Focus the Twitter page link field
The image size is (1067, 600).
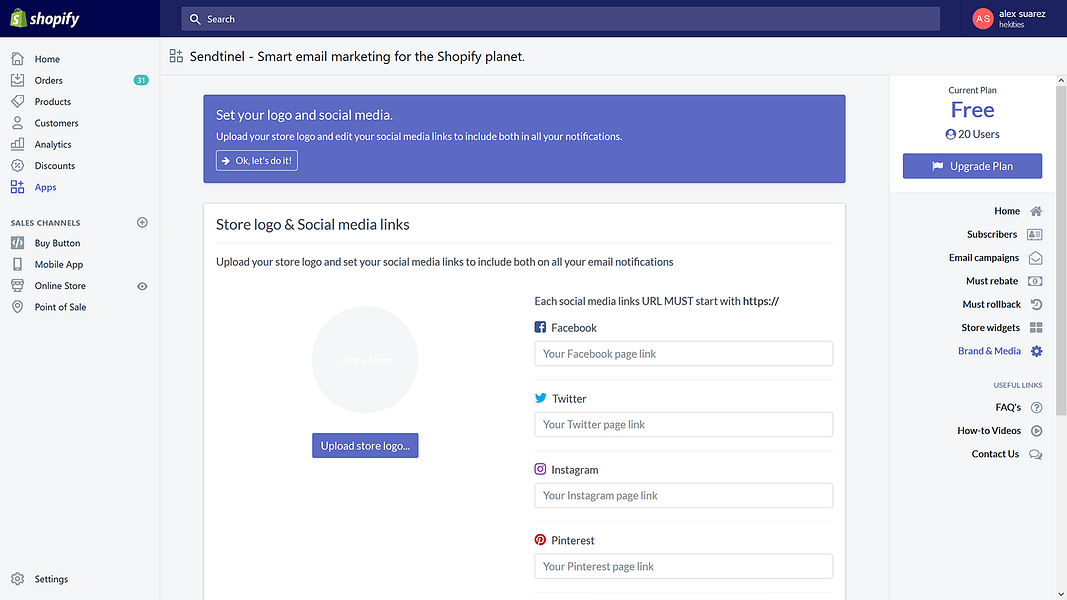pos(683,424)
